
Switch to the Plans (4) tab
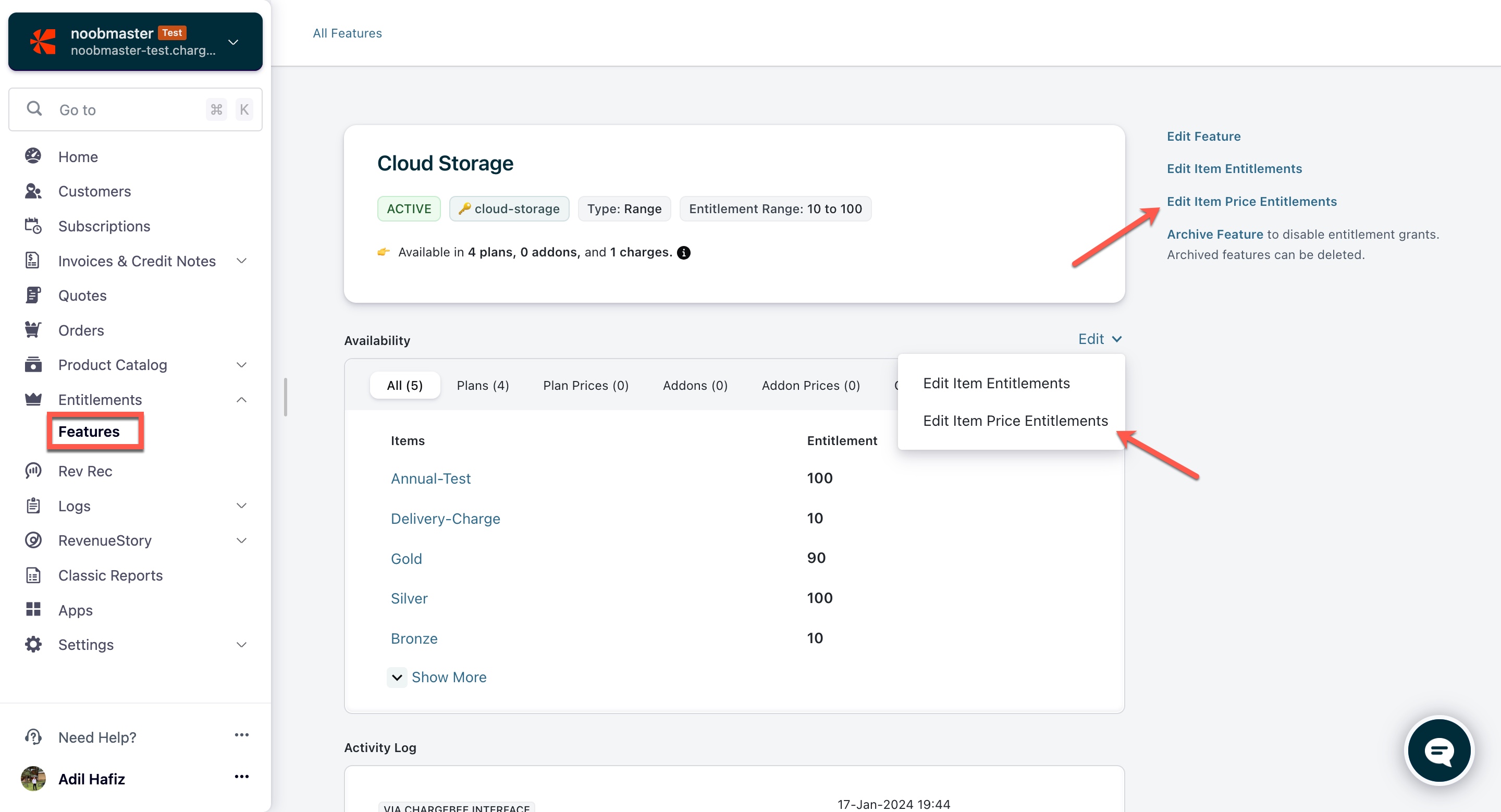483,386
